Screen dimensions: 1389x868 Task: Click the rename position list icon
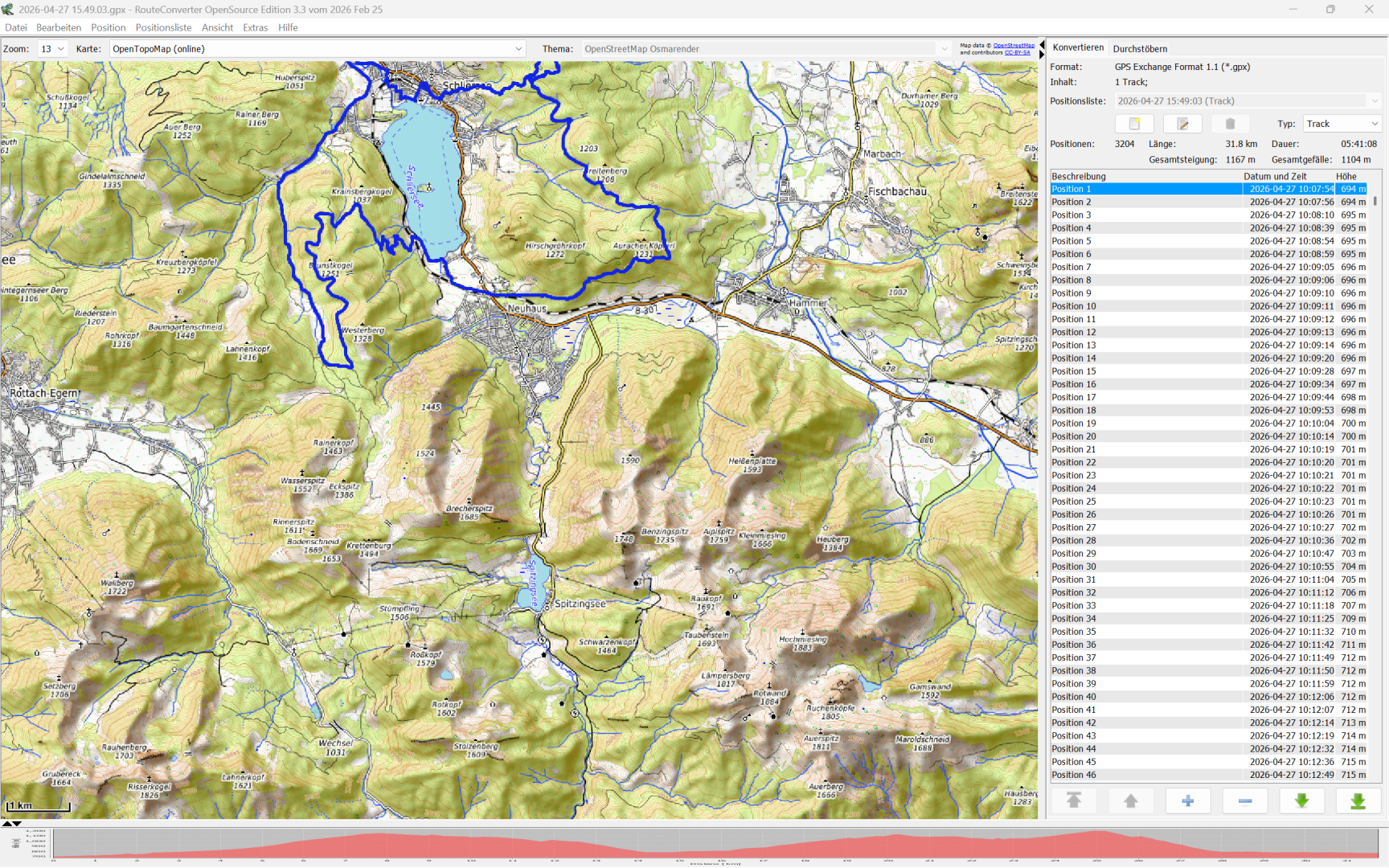[x=1182, y=124]
